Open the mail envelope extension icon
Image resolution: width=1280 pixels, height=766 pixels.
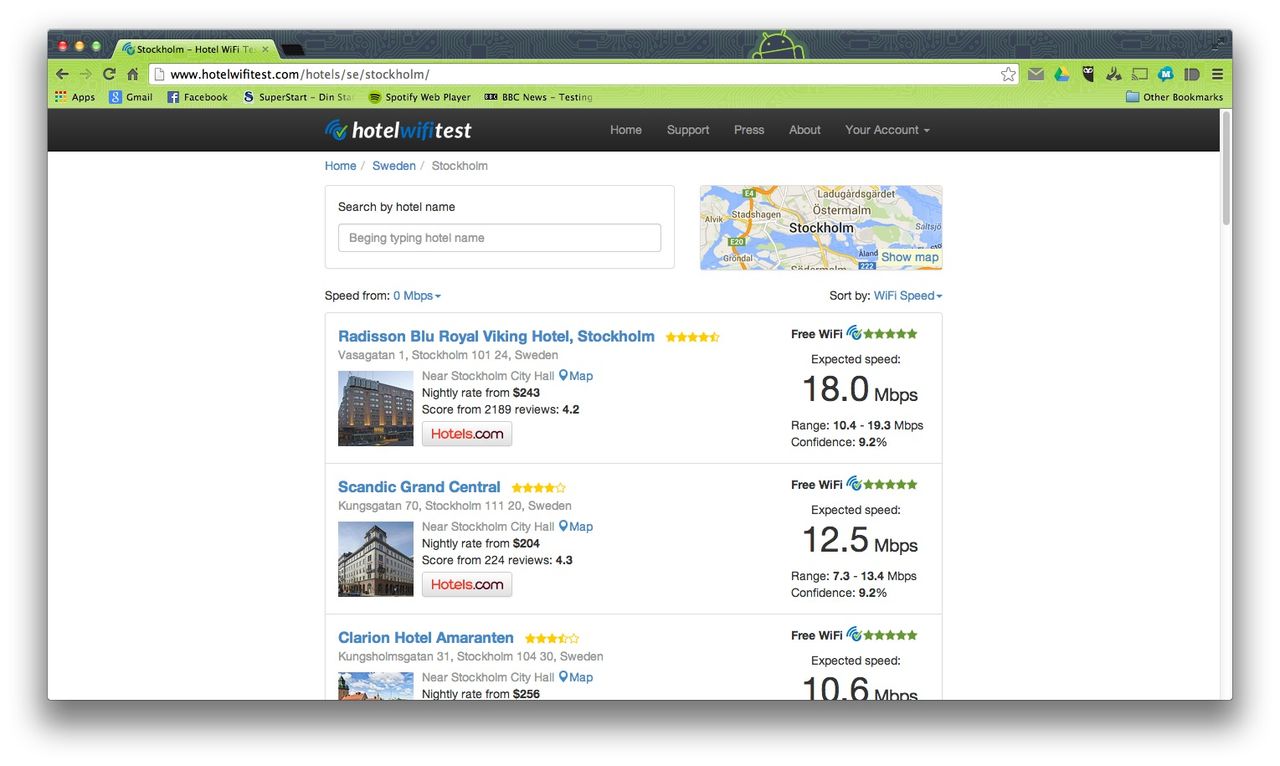tap(1036, 74)
